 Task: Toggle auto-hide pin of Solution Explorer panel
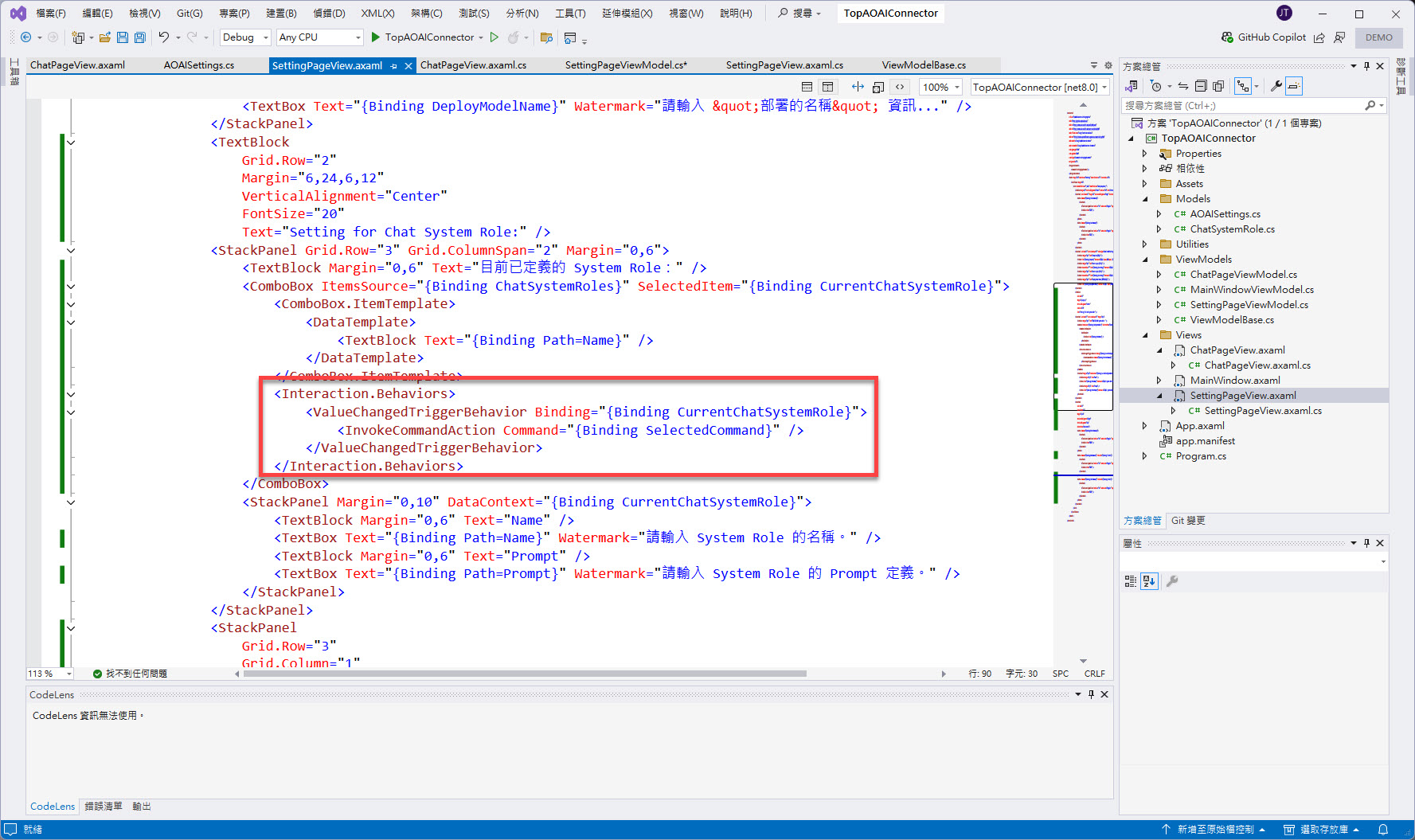pos(1366,66)
